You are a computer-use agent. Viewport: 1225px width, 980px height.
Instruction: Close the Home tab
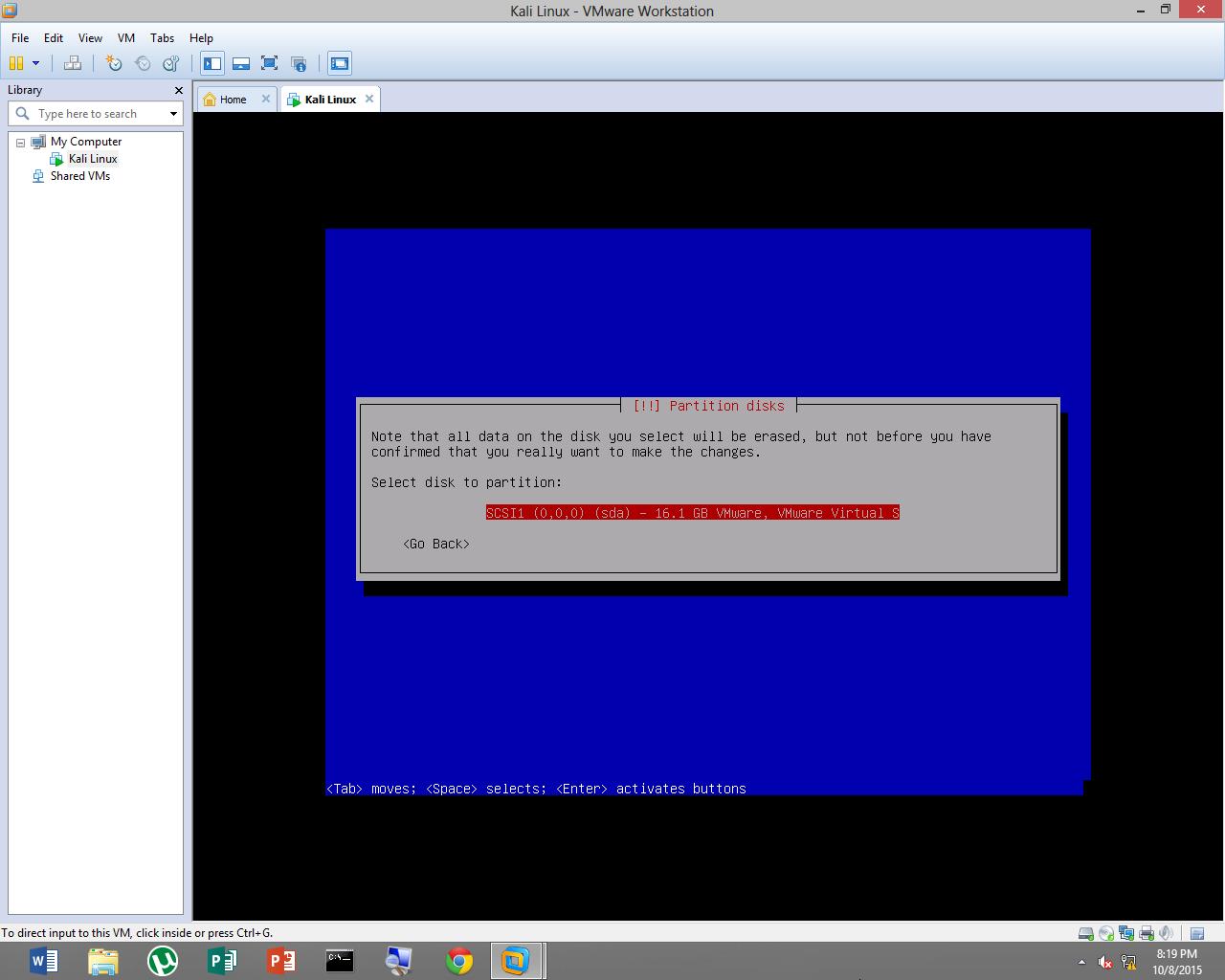(266, 99)
